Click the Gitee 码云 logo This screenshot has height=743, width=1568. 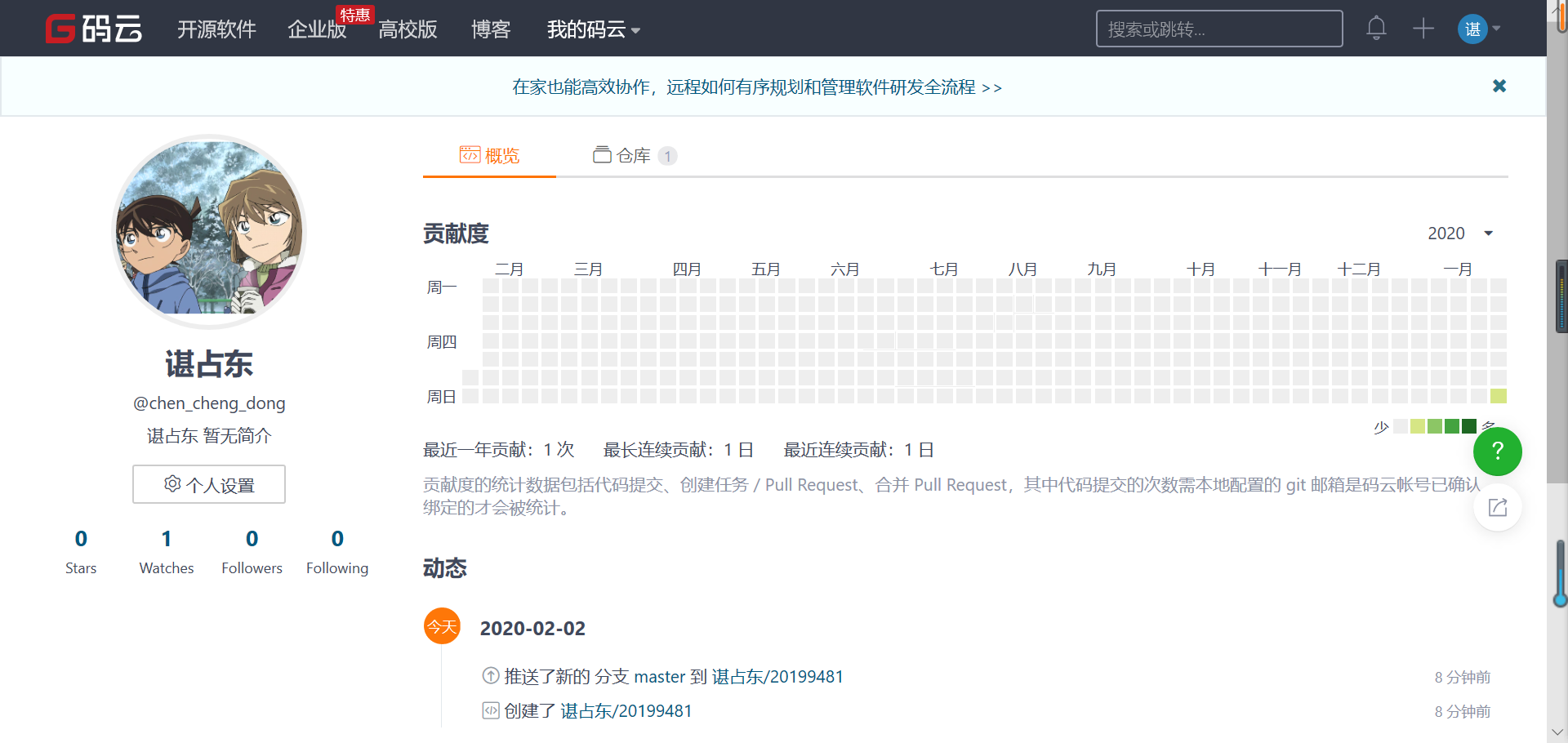(94, 29)
